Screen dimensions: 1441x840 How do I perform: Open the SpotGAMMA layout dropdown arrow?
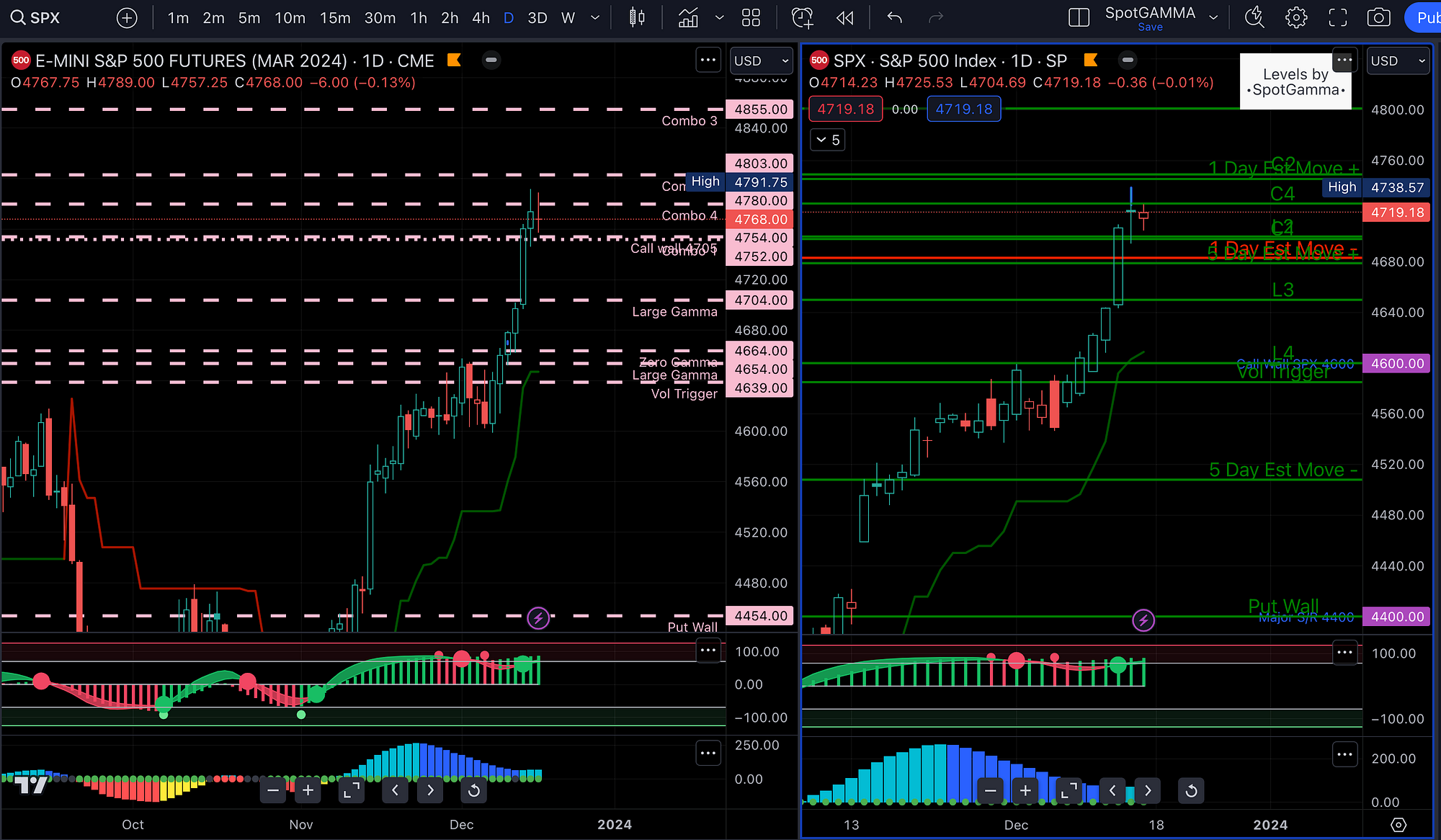(1213, 17)
